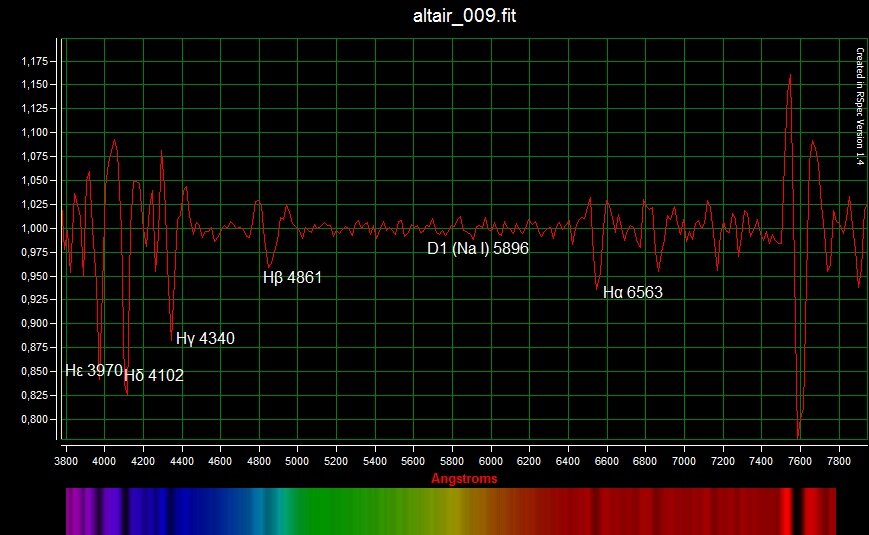Click the Hε 3970 annotation
Image resolution: width=869 pixels, height=535 pixels.
click(94, 370)
